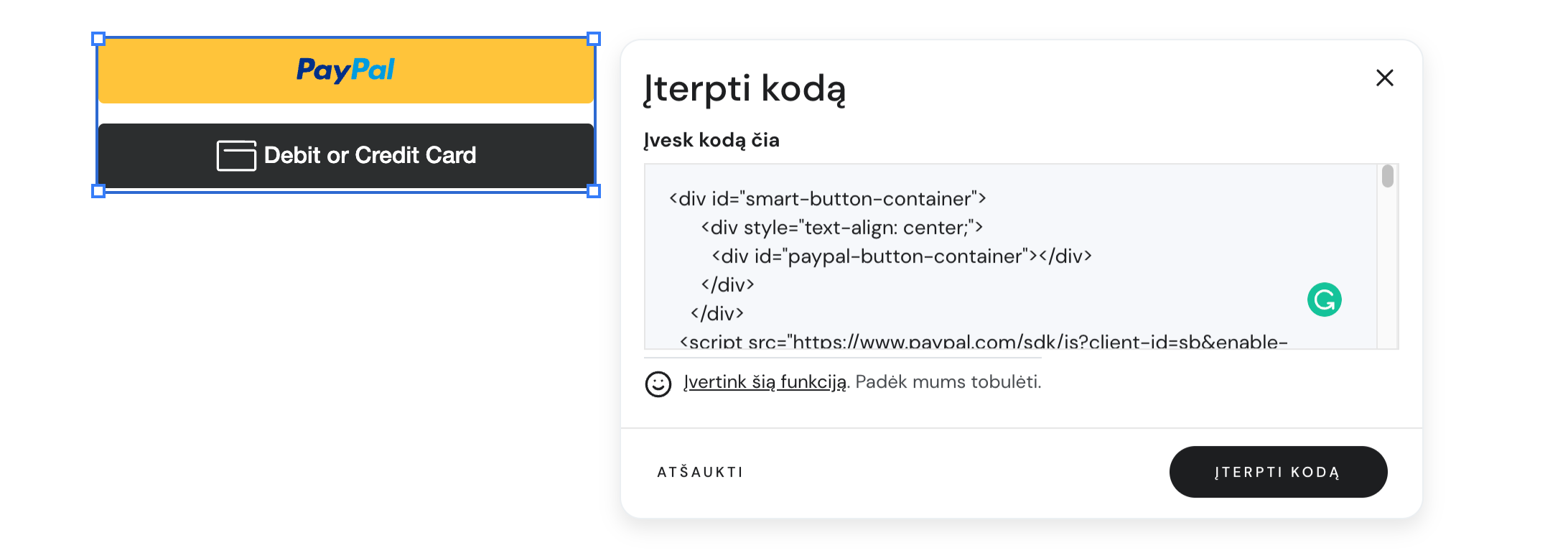Click the yellow PayPal payment button
The image size is (1568, 553).
pyautogui.click(x=345, y=70)
